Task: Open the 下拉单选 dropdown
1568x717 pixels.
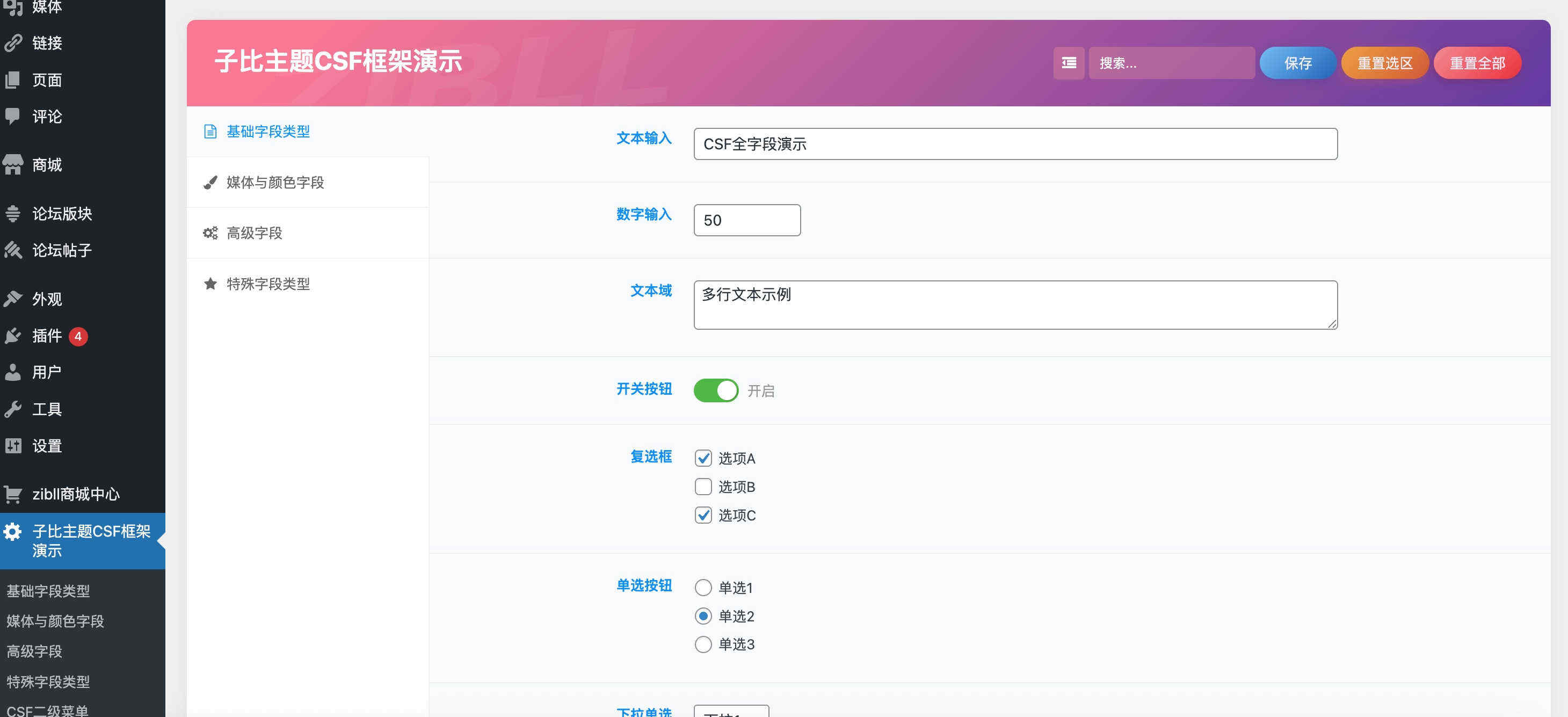Action: click(731, 711)
